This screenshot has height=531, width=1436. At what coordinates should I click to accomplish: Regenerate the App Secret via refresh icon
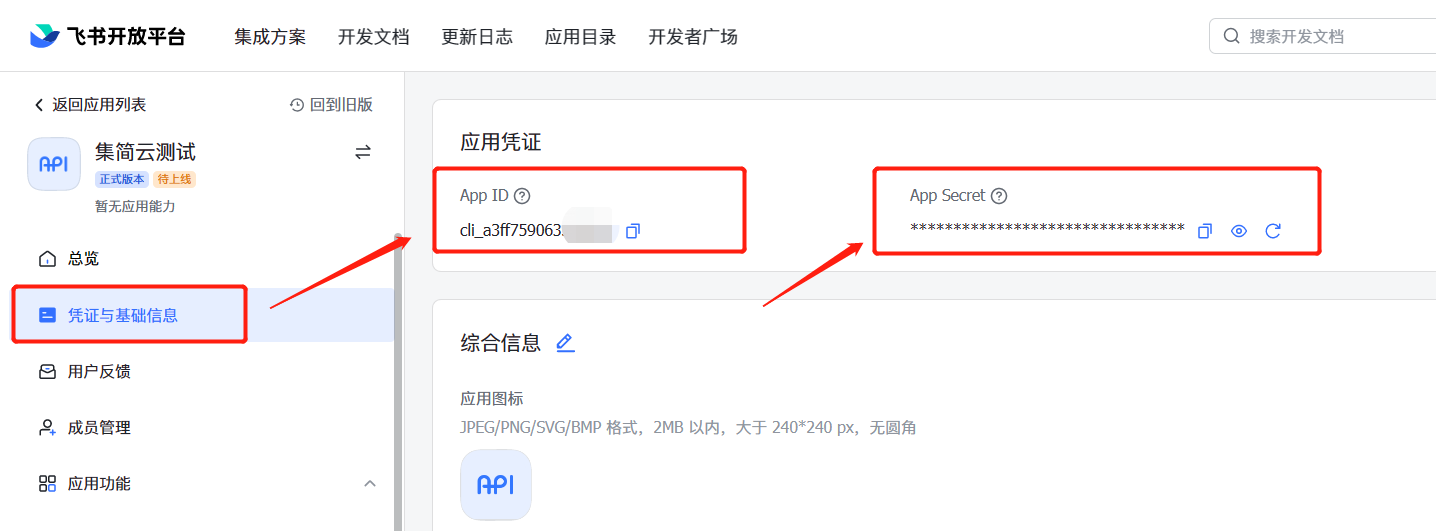click(1273, 231)
